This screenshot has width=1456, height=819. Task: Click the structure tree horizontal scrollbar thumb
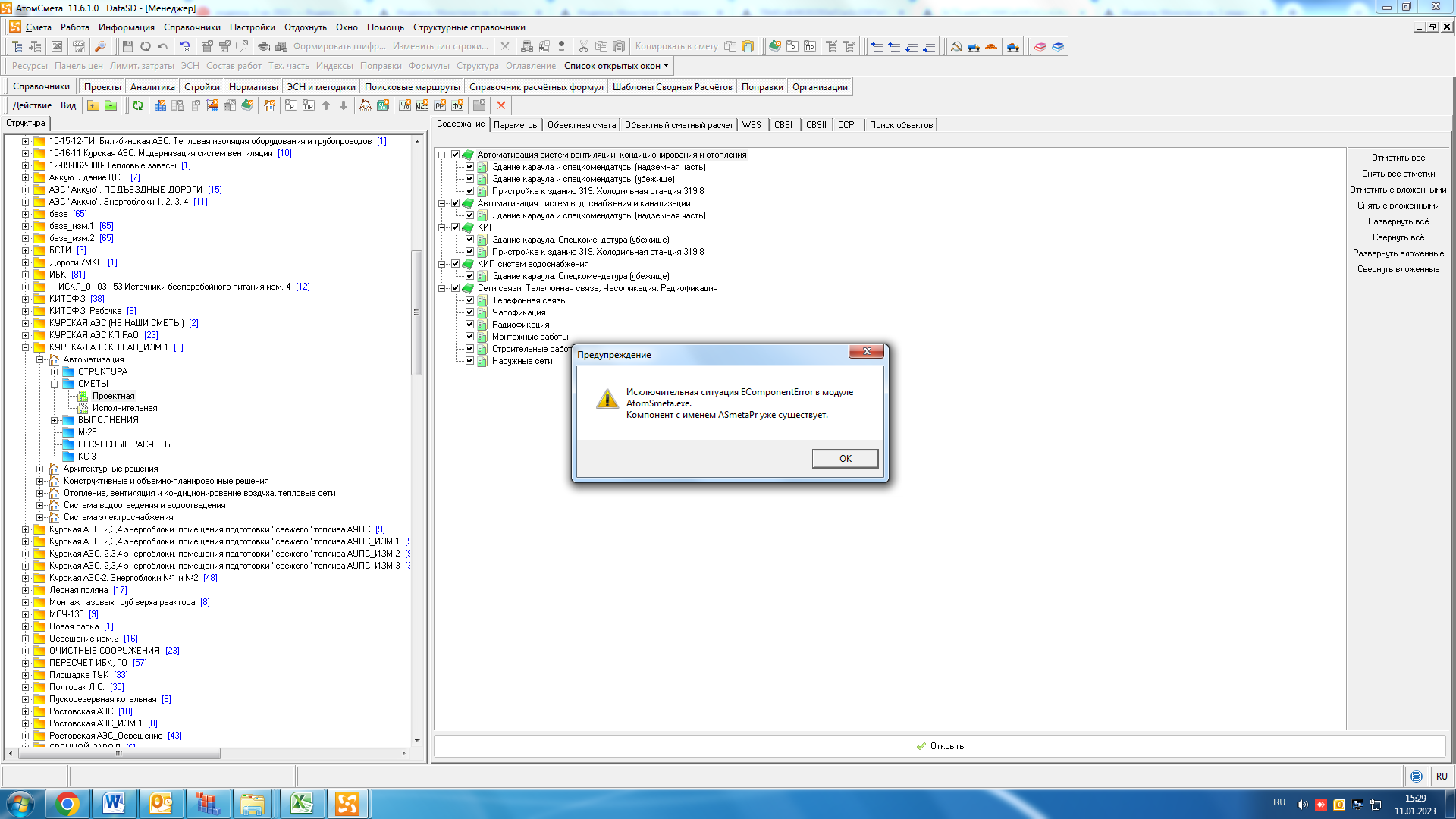click(x=118, y=753)
